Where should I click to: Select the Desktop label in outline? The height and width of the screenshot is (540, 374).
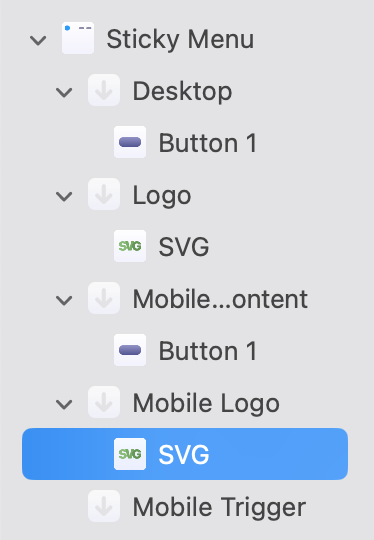pyautogui.click(x=183, y=92)
